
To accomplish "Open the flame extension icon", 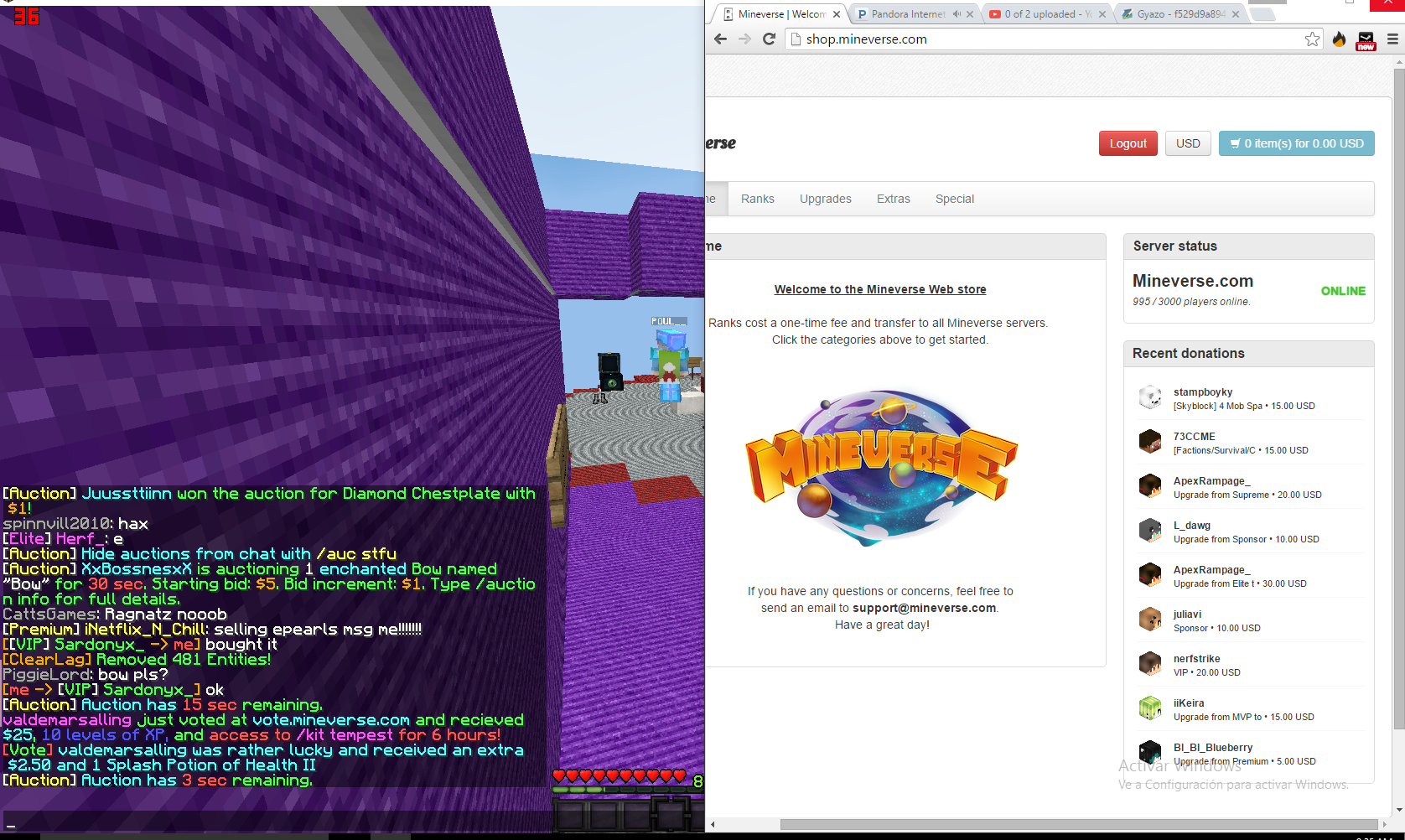I will click(x=1340, y=39).
